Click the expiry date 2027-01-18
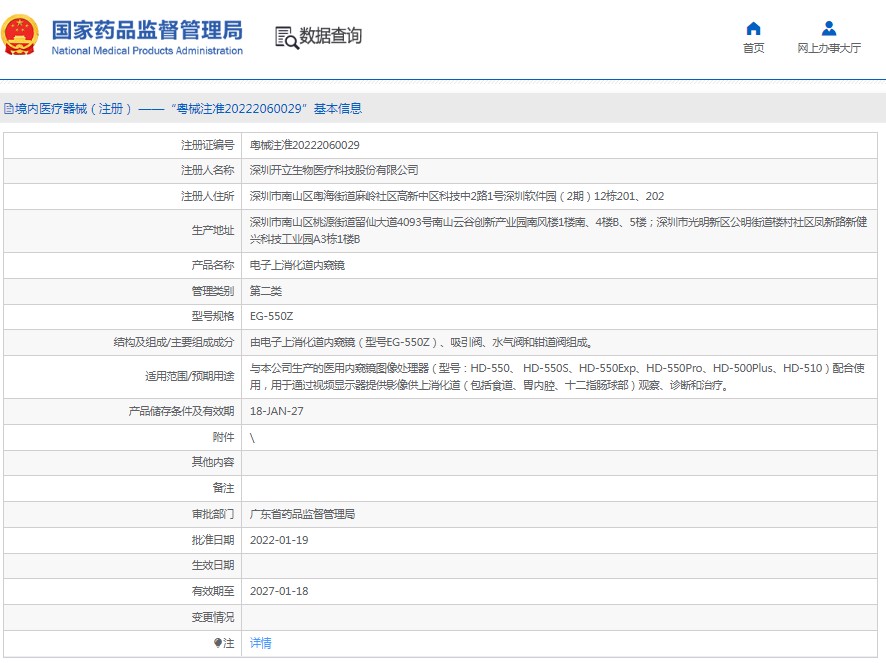 (279, 591)
